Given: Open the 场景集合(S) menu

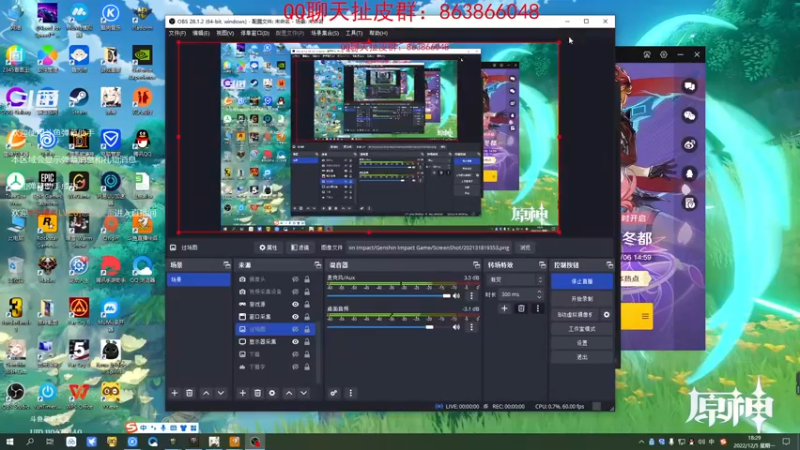Looking at the screenshot, I should (x=324, y=33).
